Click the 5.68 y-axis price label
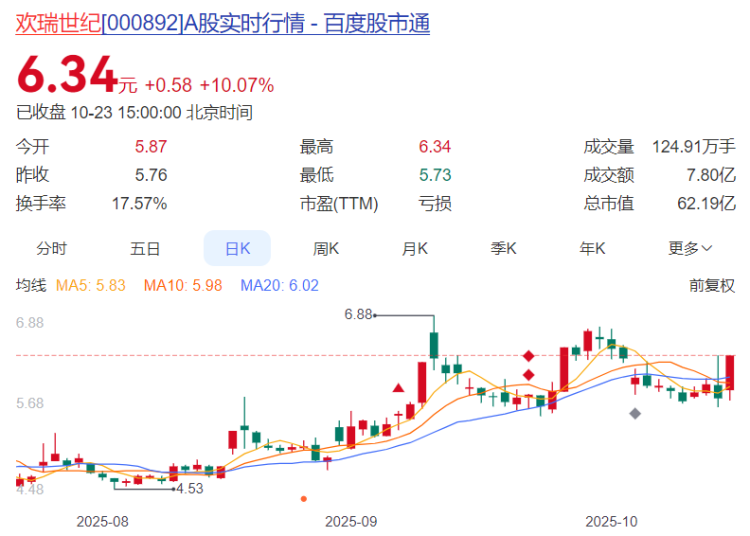Image resolution: width=750 pixels, height=536 pixels. (x=30, y=403)
